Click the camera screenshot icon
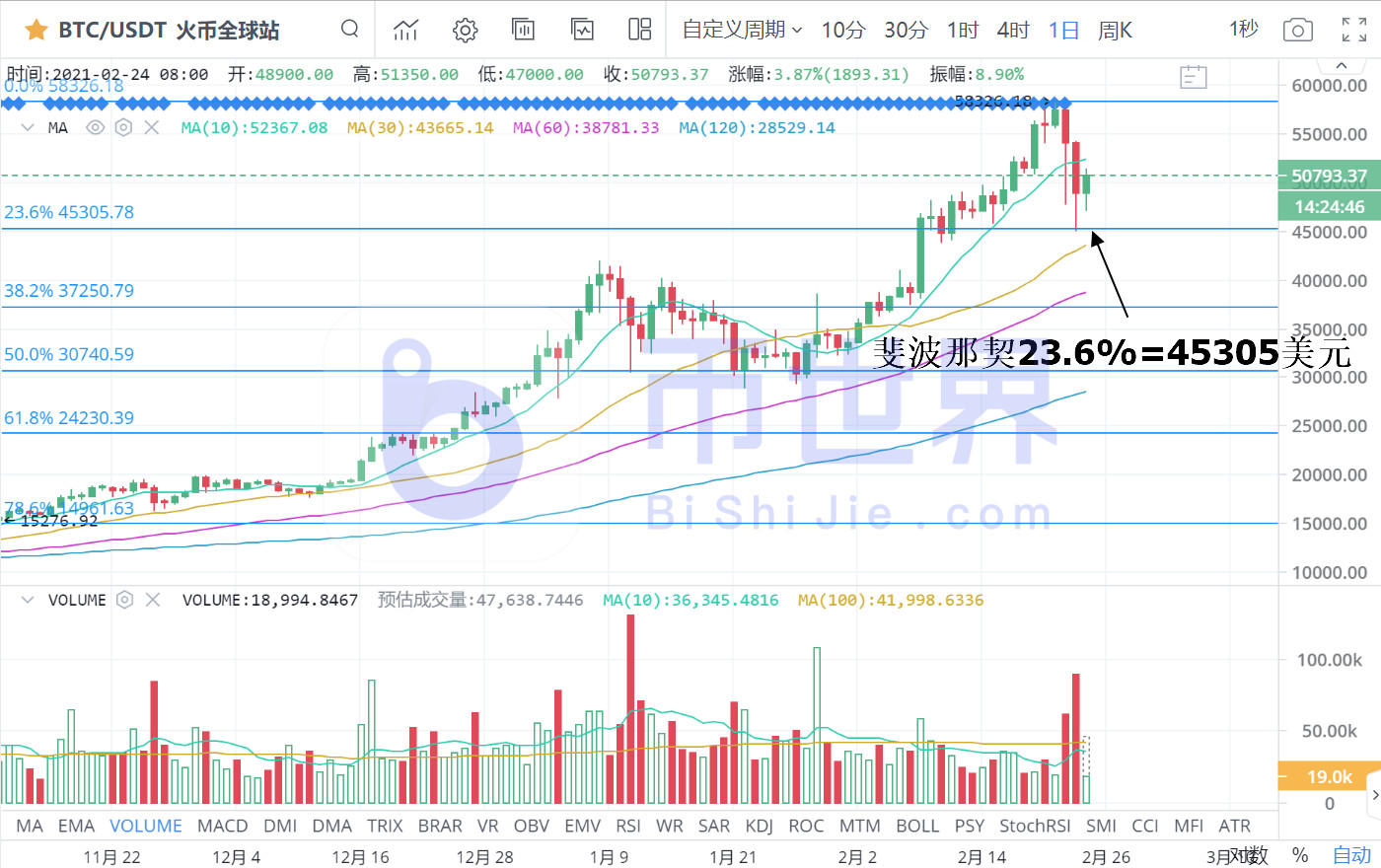This screenshot has height=868, width=1381. (1297, 30)
